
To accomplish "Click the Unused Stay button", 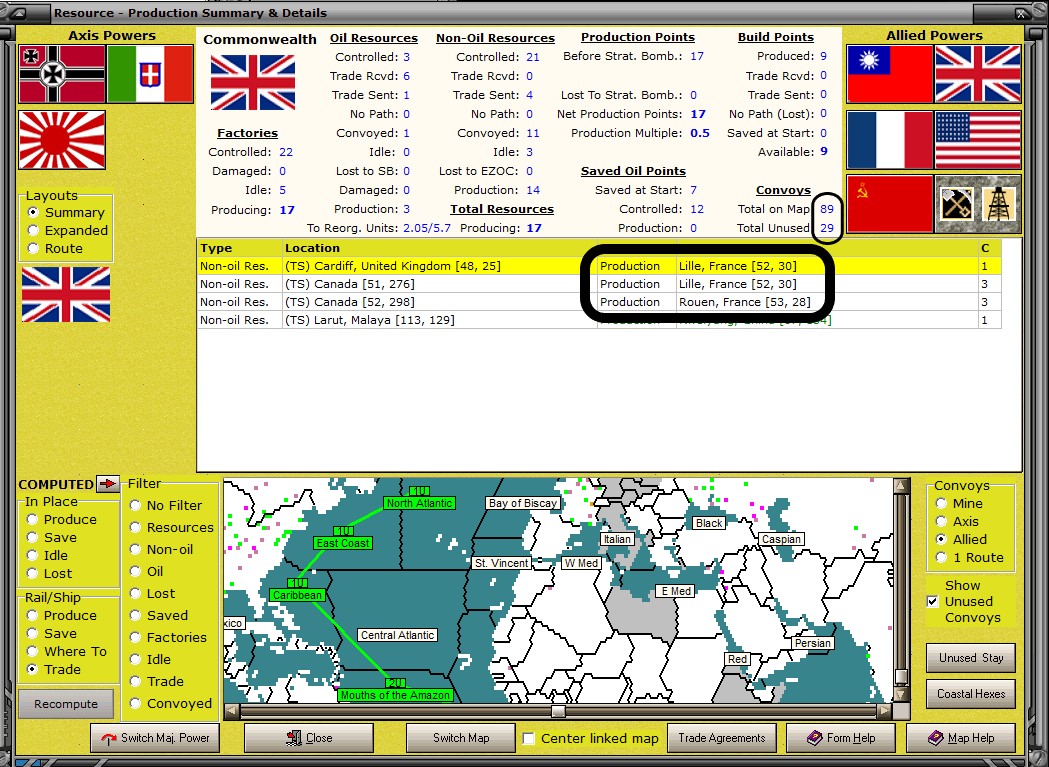I will point(971,658).
